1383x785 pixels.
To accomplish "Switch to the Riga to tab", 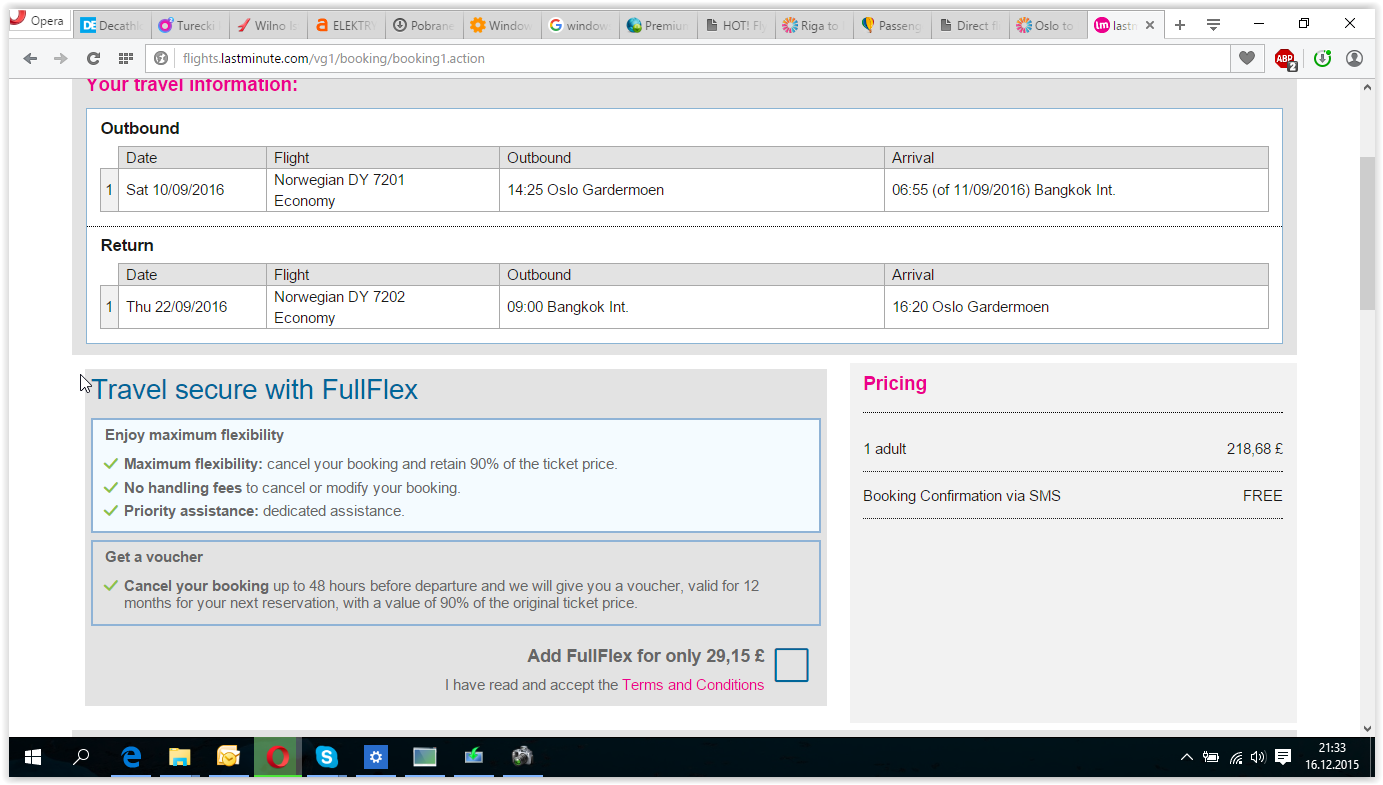I will pos(813,26).
